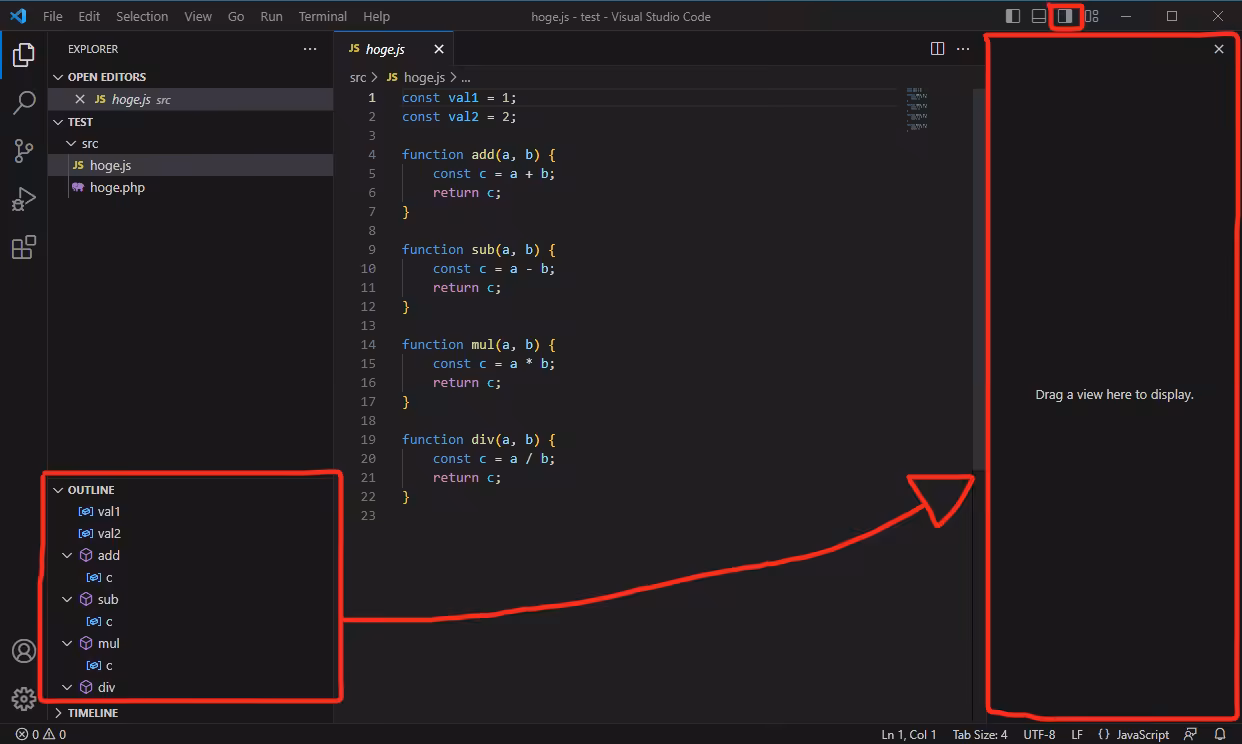This screenshot has width=1242, height=744.
Task: Open the Manage gear icon
Action: pos(23,698)
